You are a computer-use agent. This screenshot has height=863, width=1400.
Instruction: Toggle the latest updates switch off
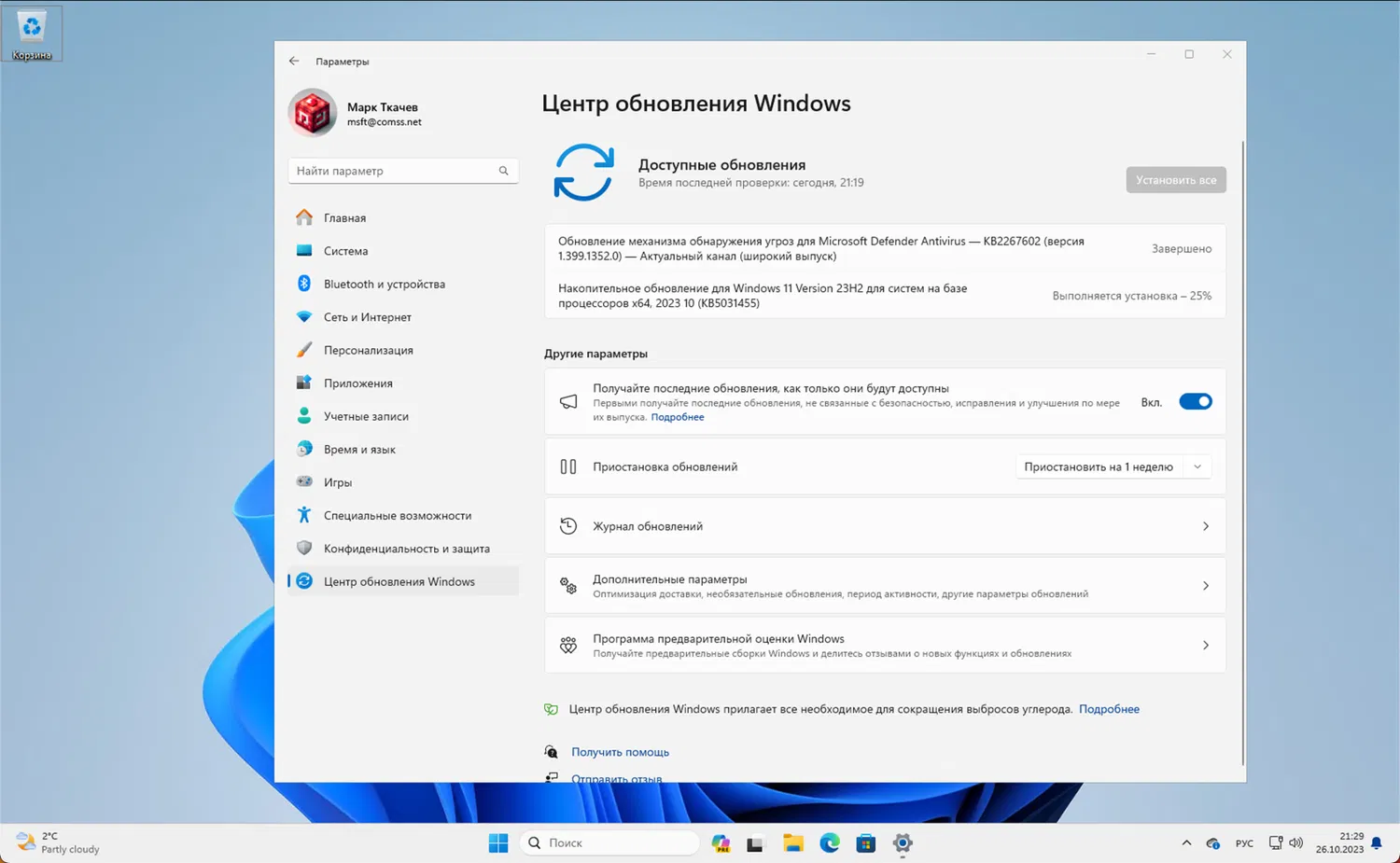[1196, 401]
